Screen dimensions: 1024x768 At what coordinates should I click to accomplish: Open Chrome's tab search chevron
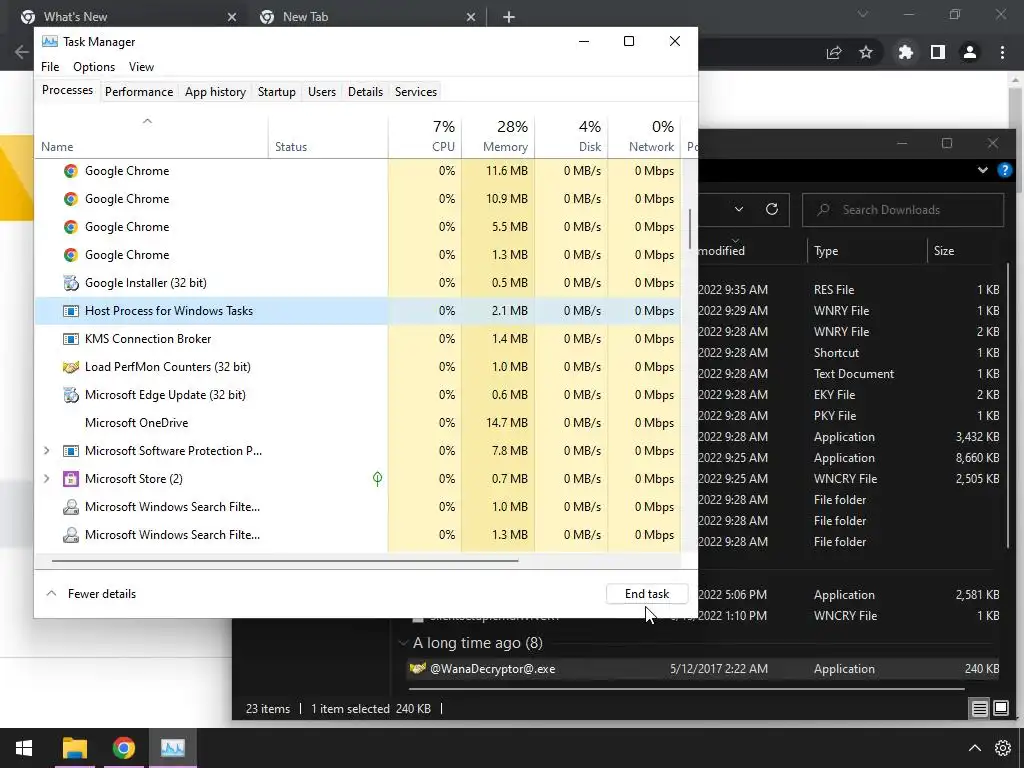(863, 14)
